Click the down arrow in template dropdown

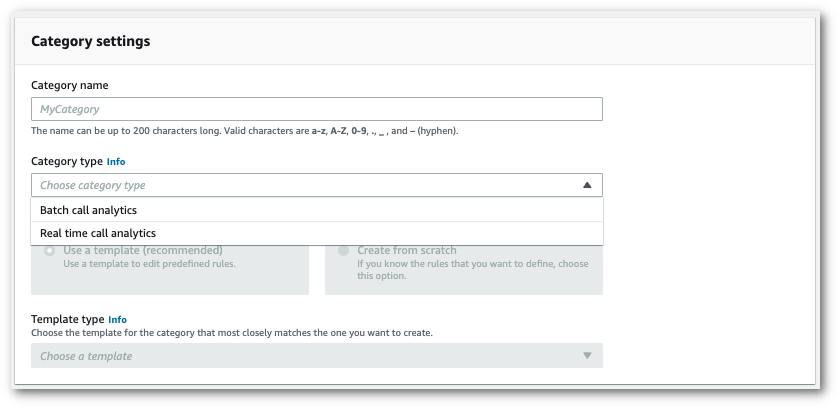click(587, 356)
